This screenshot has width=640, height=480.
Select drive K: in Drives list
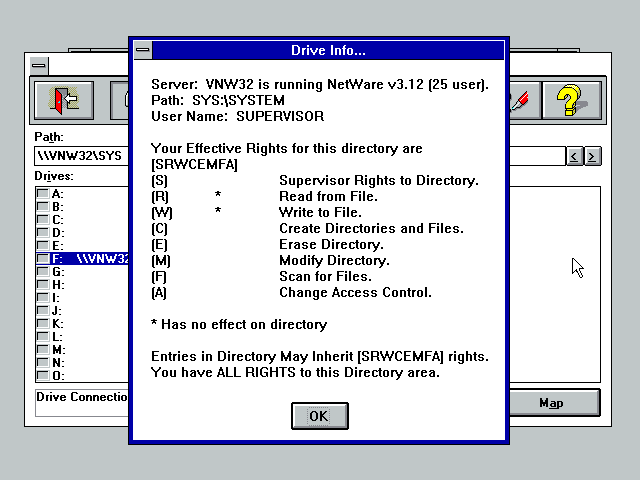point(82,324)
